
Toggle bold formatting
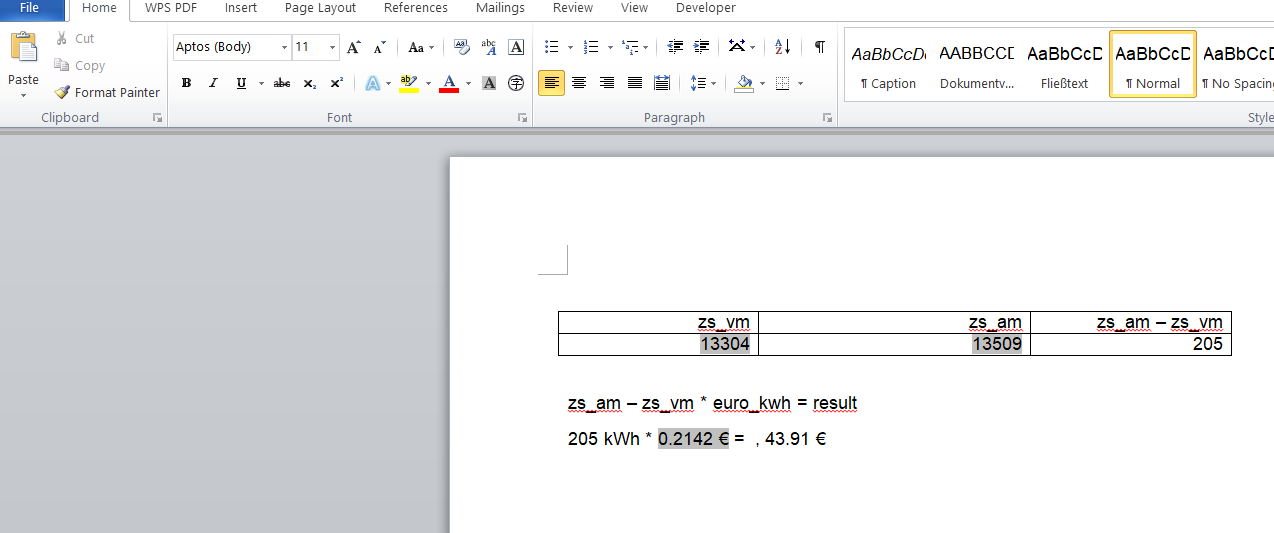click(x=186, y=83)
